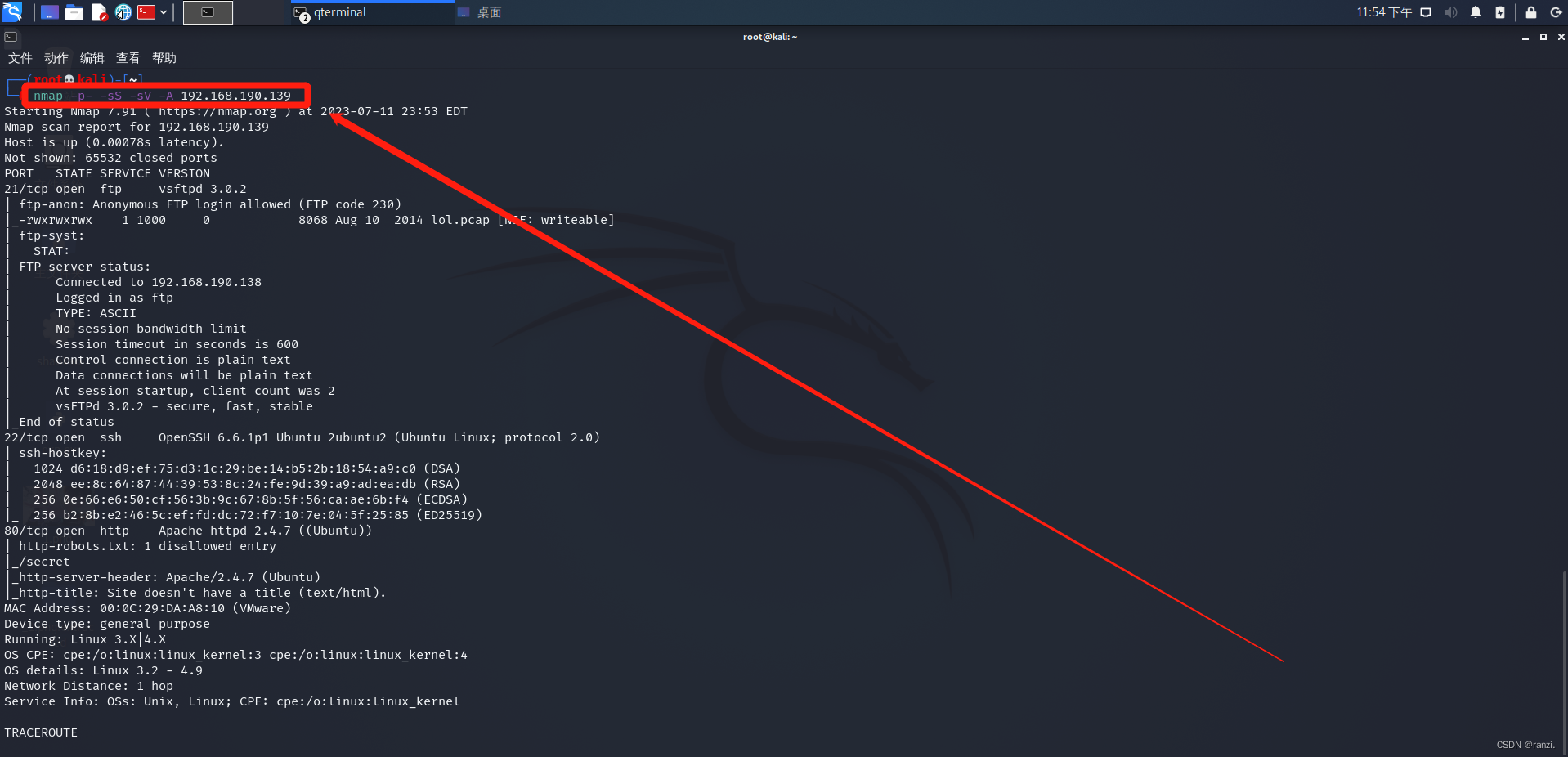Click the muted volume speaker icon
This screenshot has width=1568, height=757.
[1451, 12]
